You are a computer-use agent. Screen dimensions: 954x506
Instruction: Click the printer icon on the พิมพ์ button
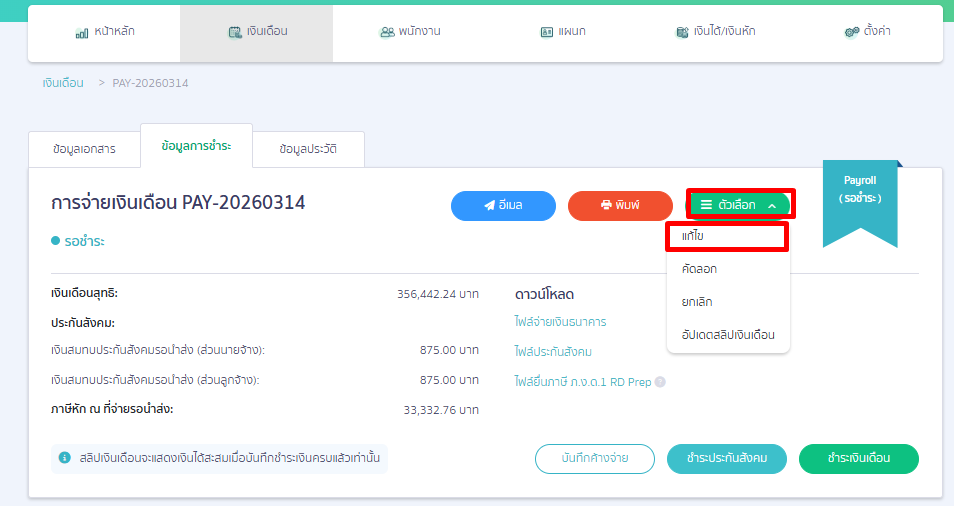click(606, 205)
